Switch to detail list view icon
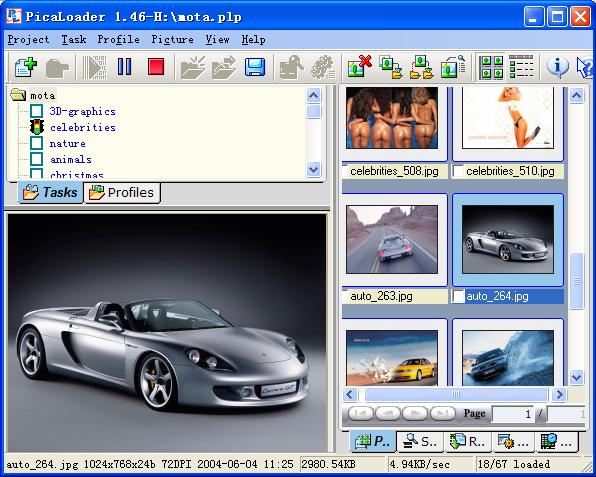Viewport: 596px width, 477px height. 521,67
